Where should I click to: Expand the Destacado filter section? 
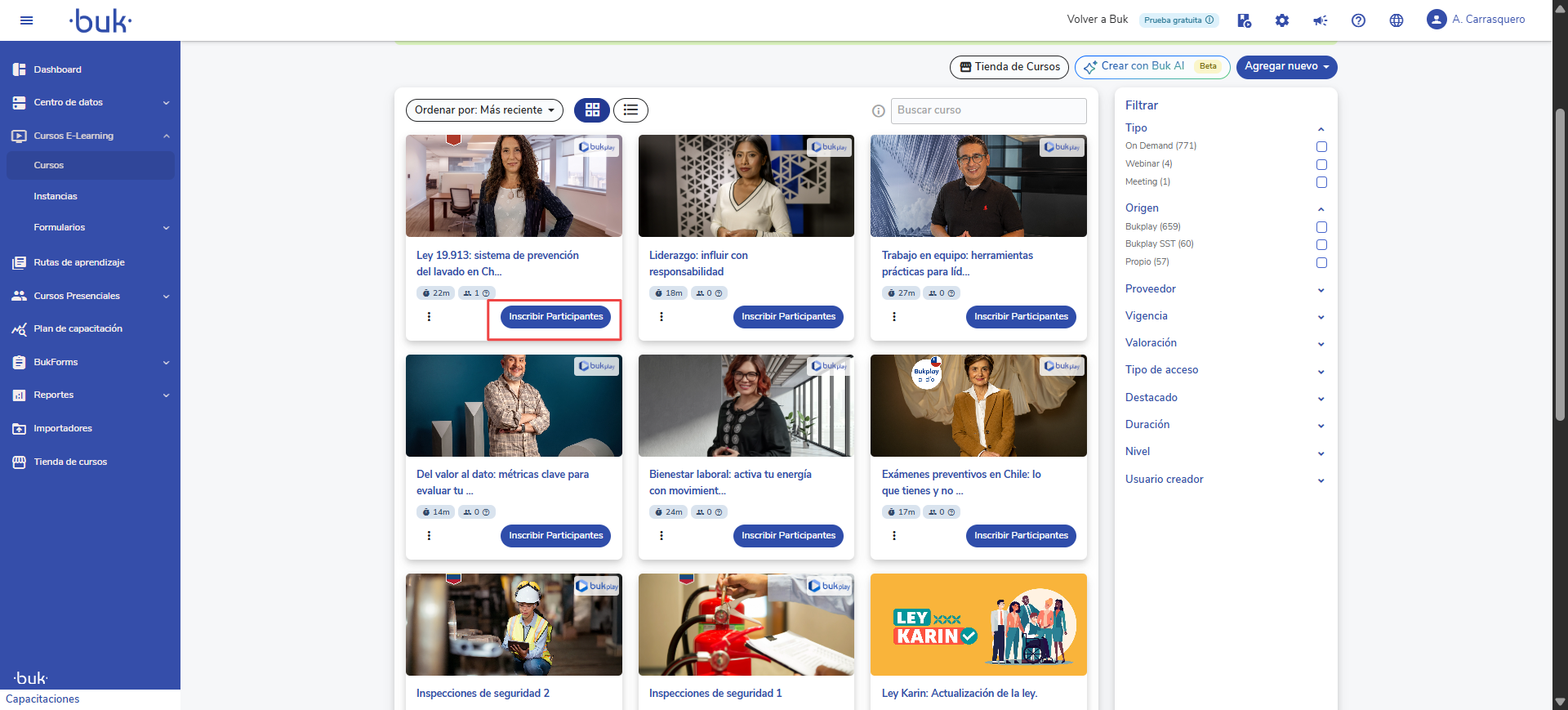[x=1321, y=399]
